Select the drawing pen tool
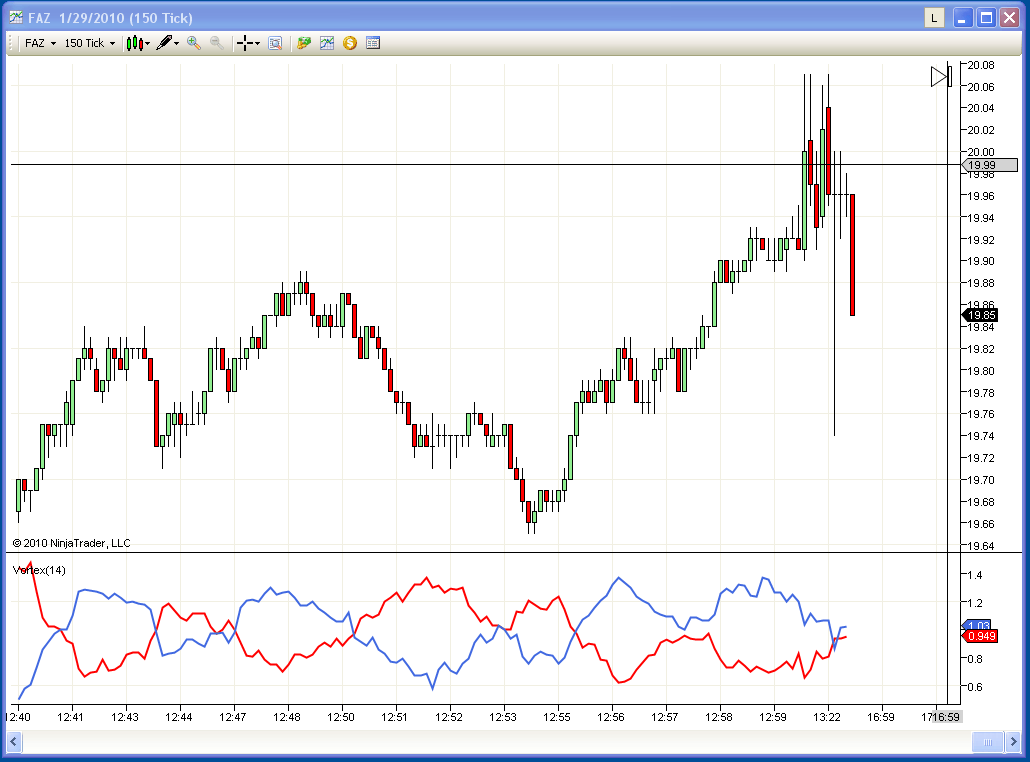The height and width of the screenshot is (762, 1030). (164, 43)
